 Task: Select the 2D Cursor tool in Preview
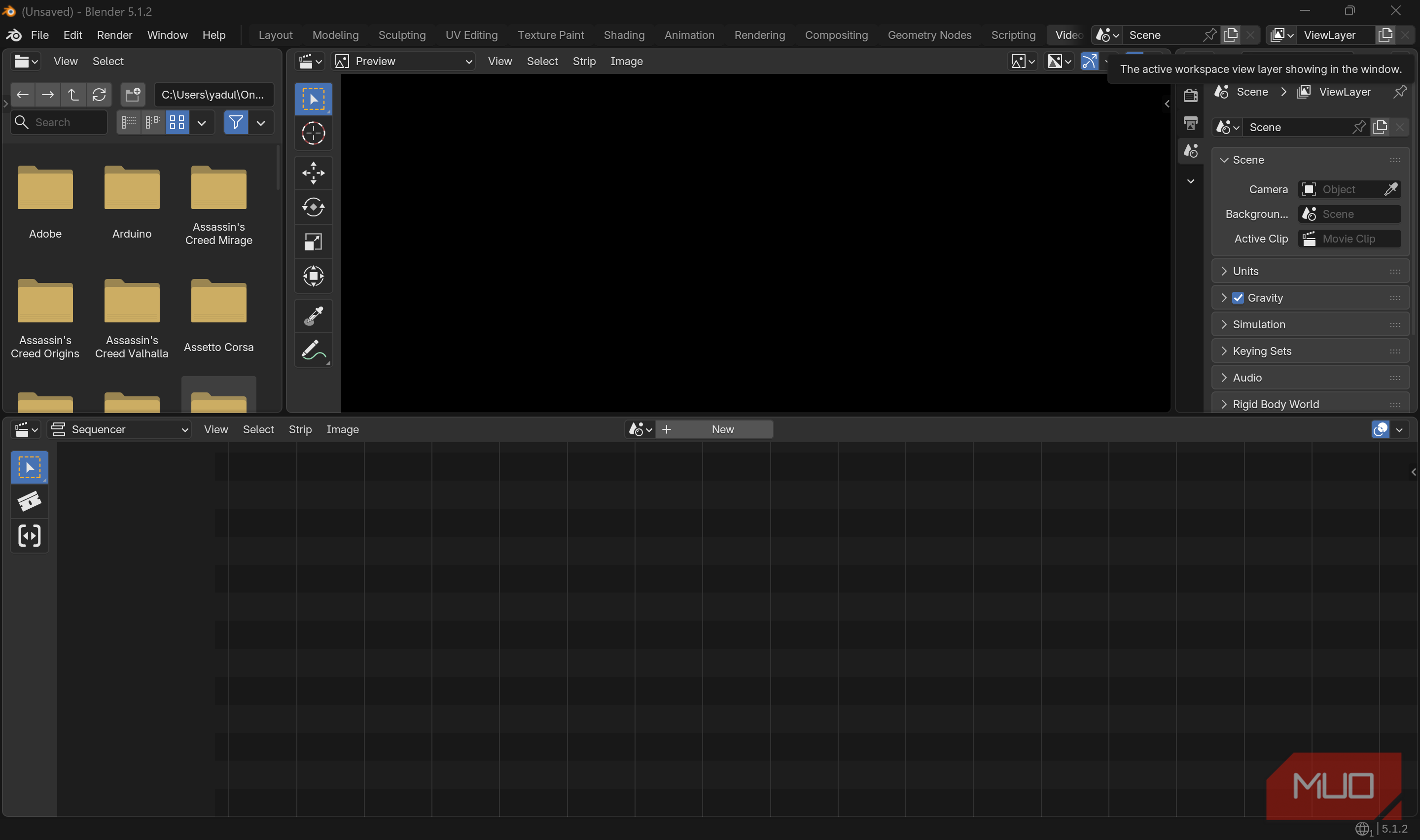pyautogui.click(x=313, y=134)
